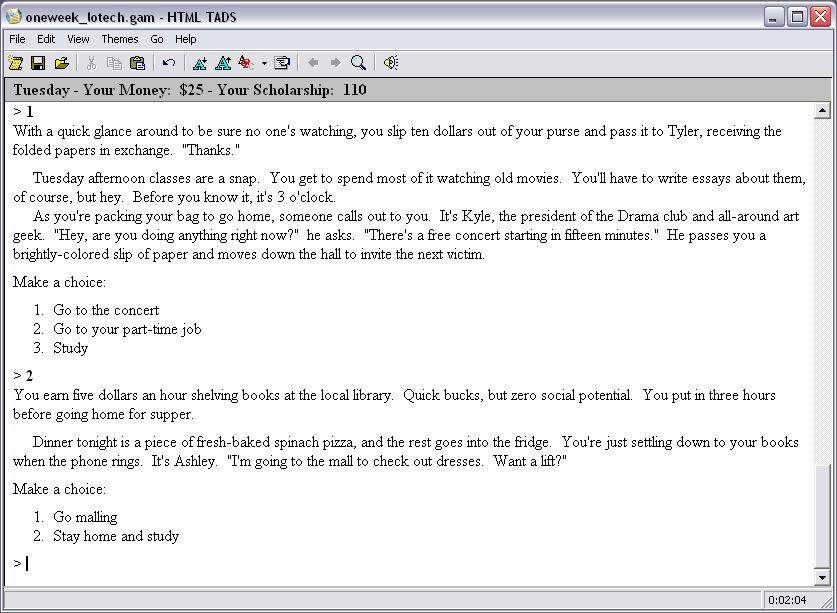Maximize the HTML TADS window
The height and width of the screenshot is (613, 837).
click(x=797, y=17)
